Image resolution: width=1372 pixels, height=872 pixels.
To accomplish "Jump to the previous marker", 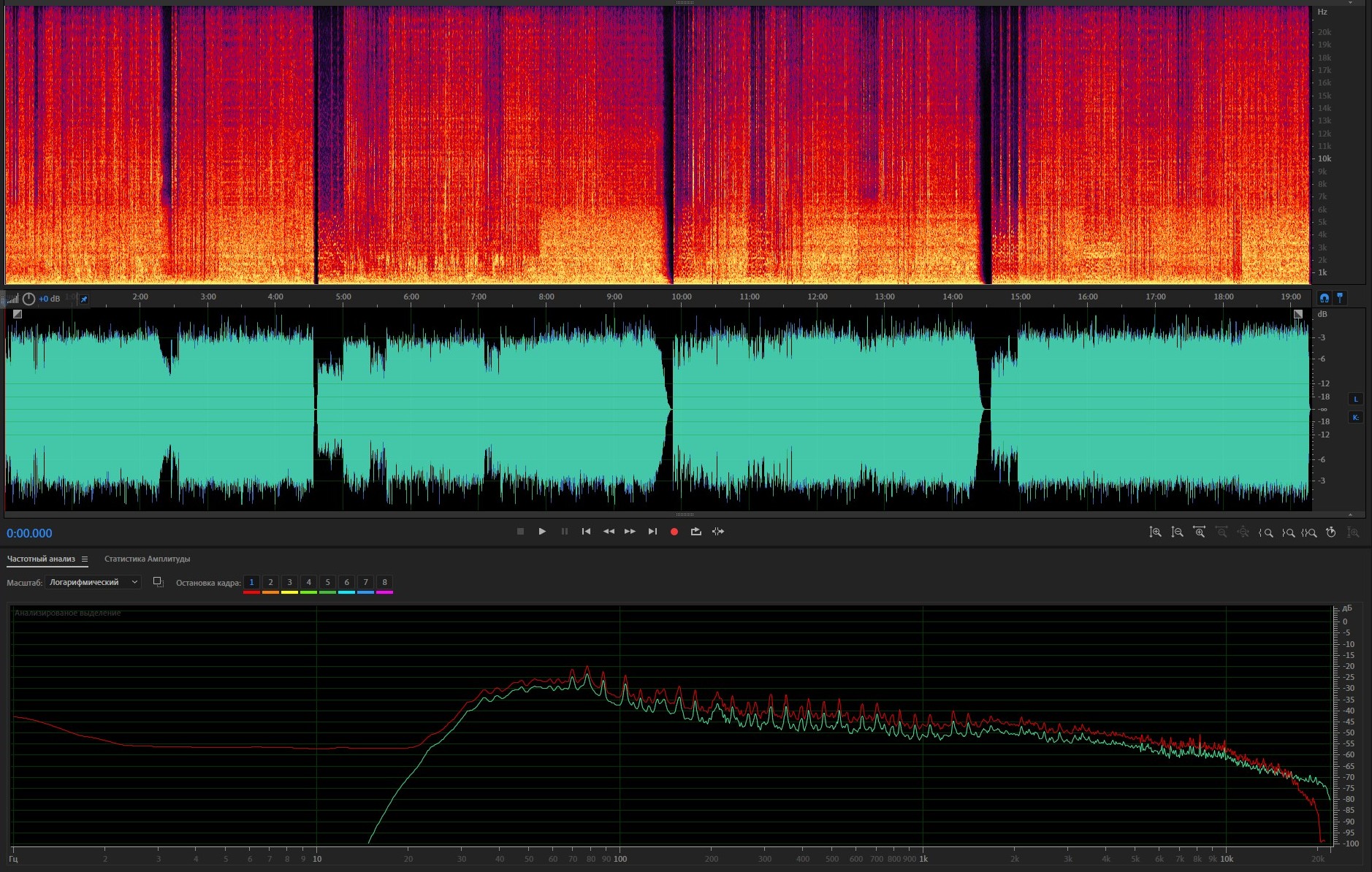I will (586, 532).
